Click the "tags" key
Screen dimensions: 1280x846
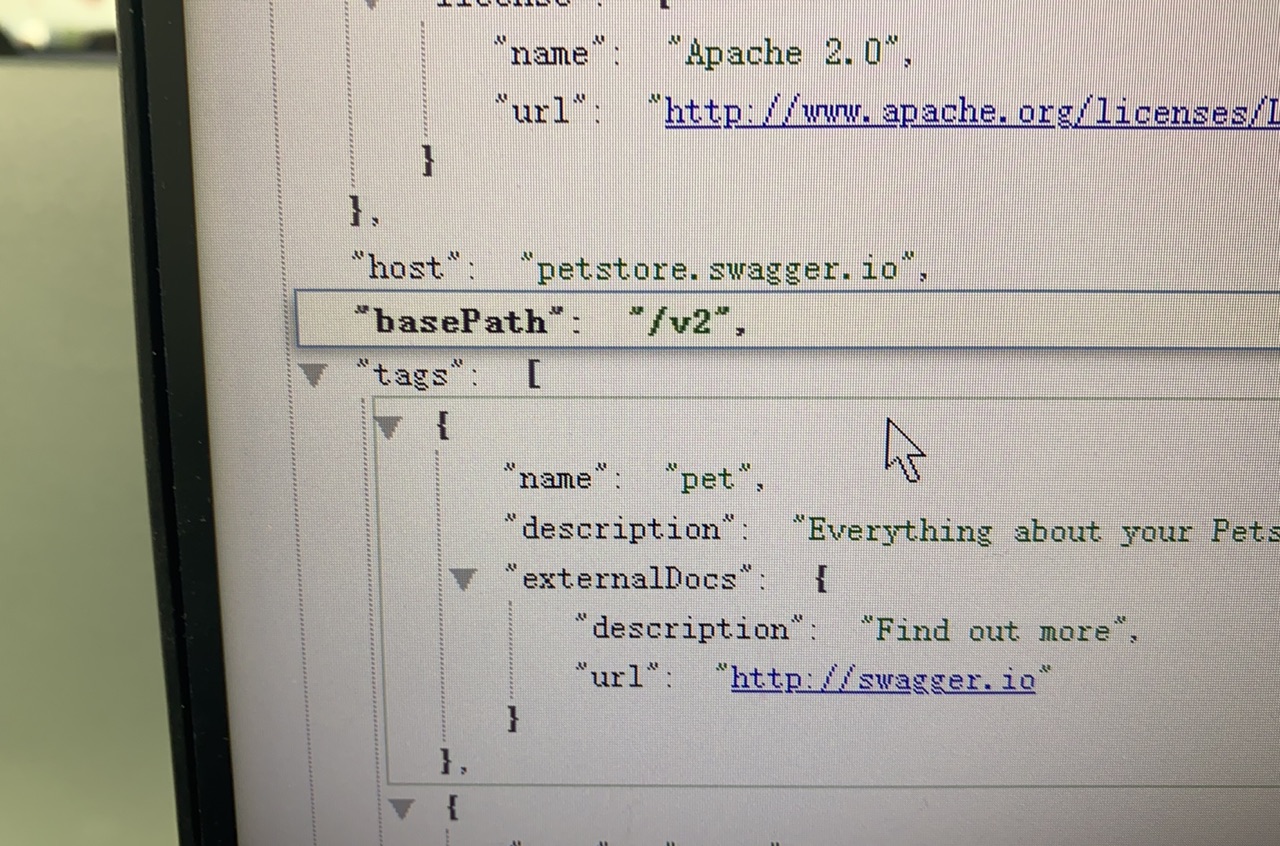tap(411, 375)
